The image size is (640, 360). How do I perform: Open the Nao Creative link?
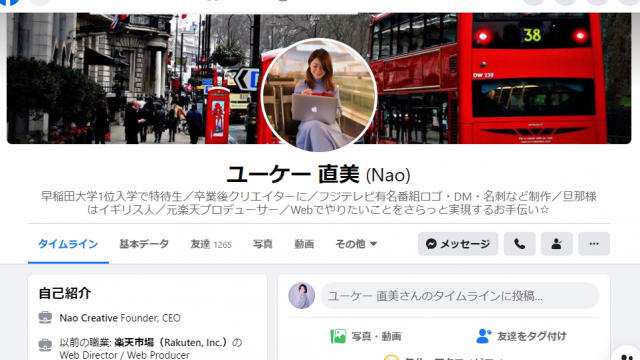click(89, 318)
